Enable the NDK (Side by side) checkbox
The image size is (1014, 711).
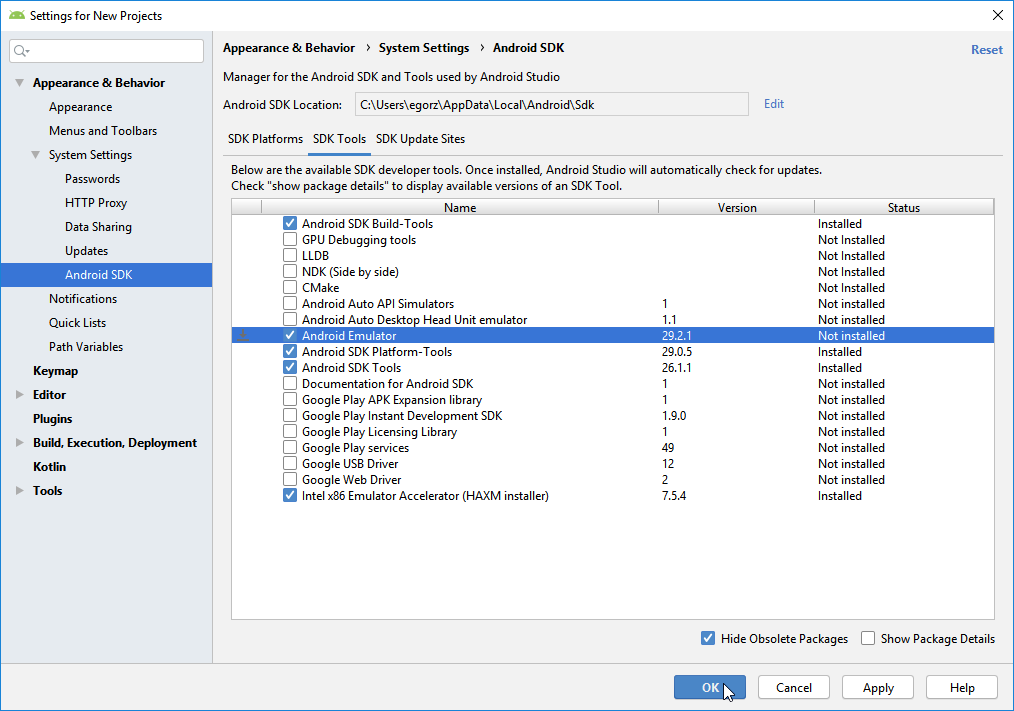pyautogui.click(x=290, y=272)
